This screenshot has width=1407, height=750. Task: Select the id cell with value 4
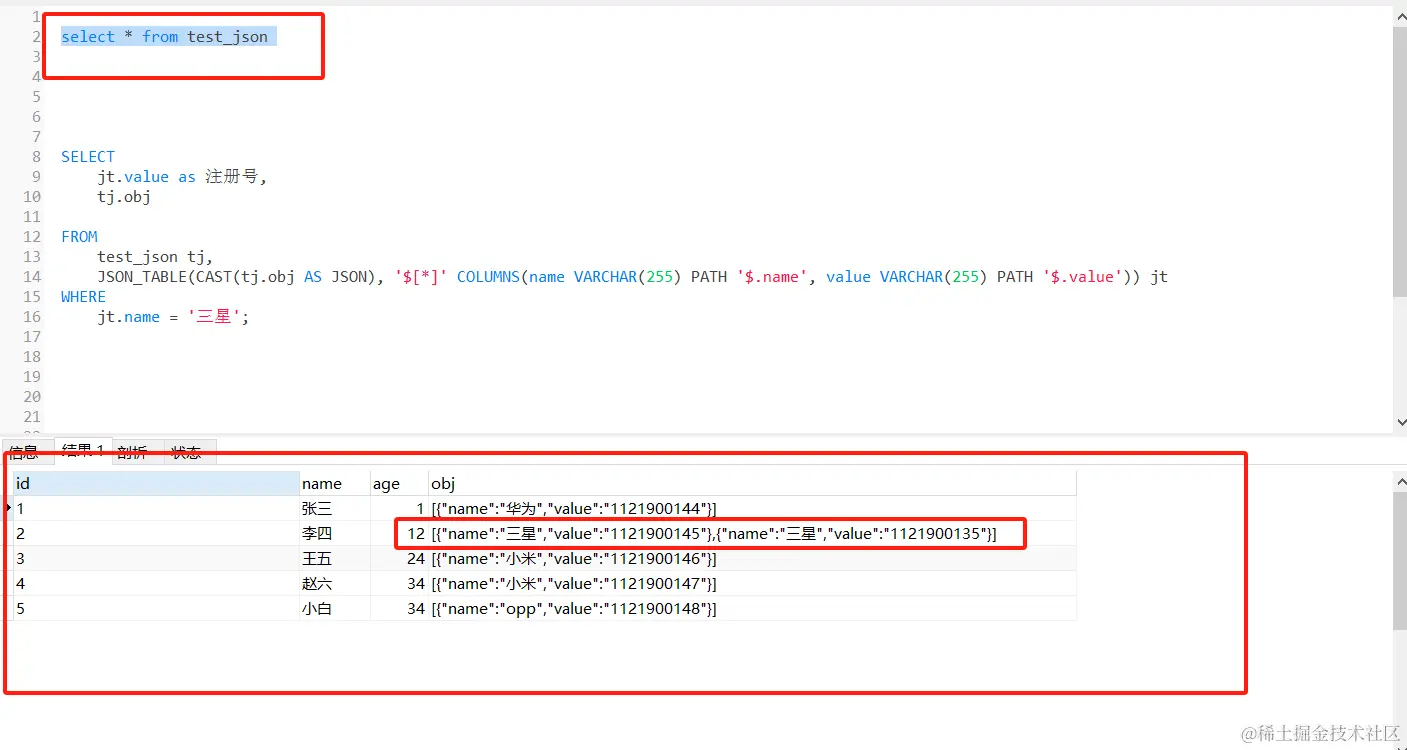tap(156, 583)
